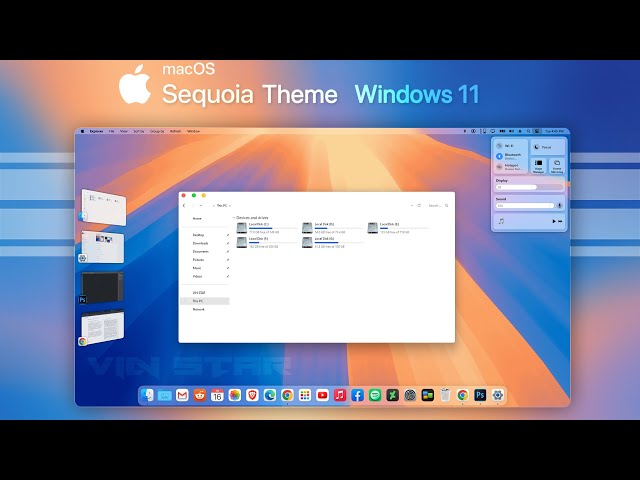This screenshot has width=640, height=480.
Task: Open Settings gear icon in the dock
Action: [x=498, y=395]
